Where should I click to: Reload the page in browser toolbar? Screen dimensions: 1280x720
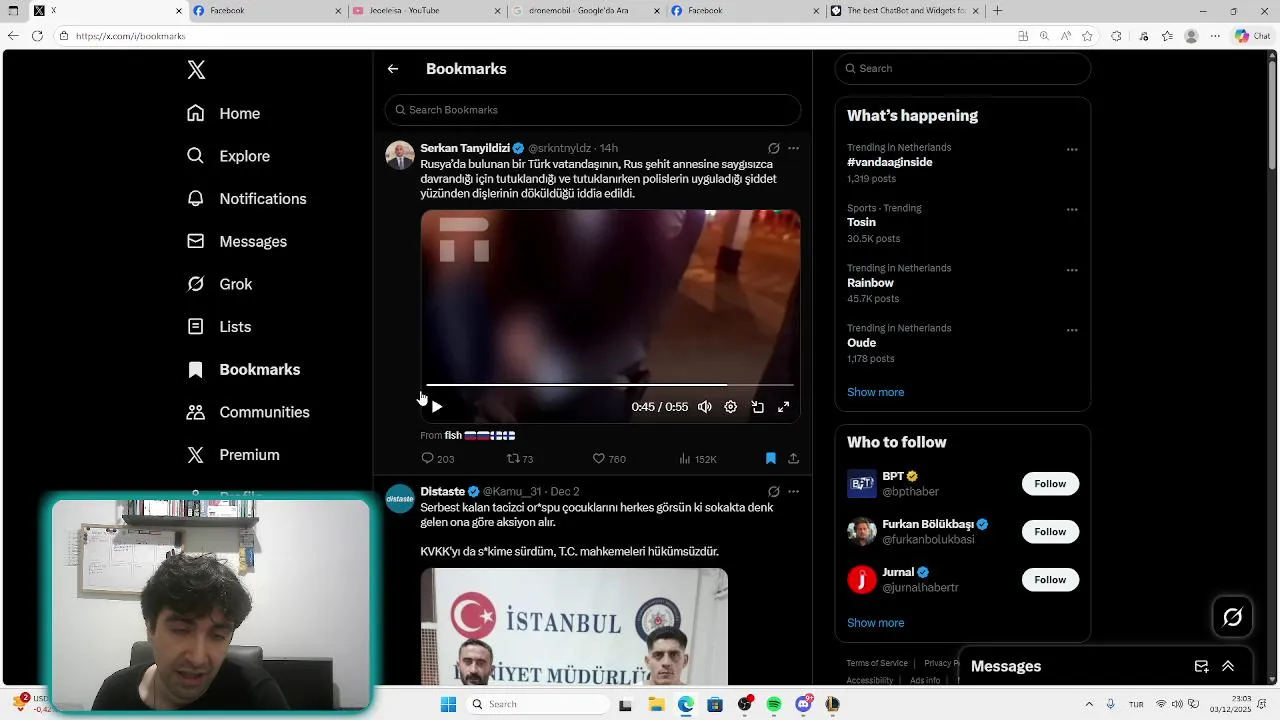[x=37, y=36]
